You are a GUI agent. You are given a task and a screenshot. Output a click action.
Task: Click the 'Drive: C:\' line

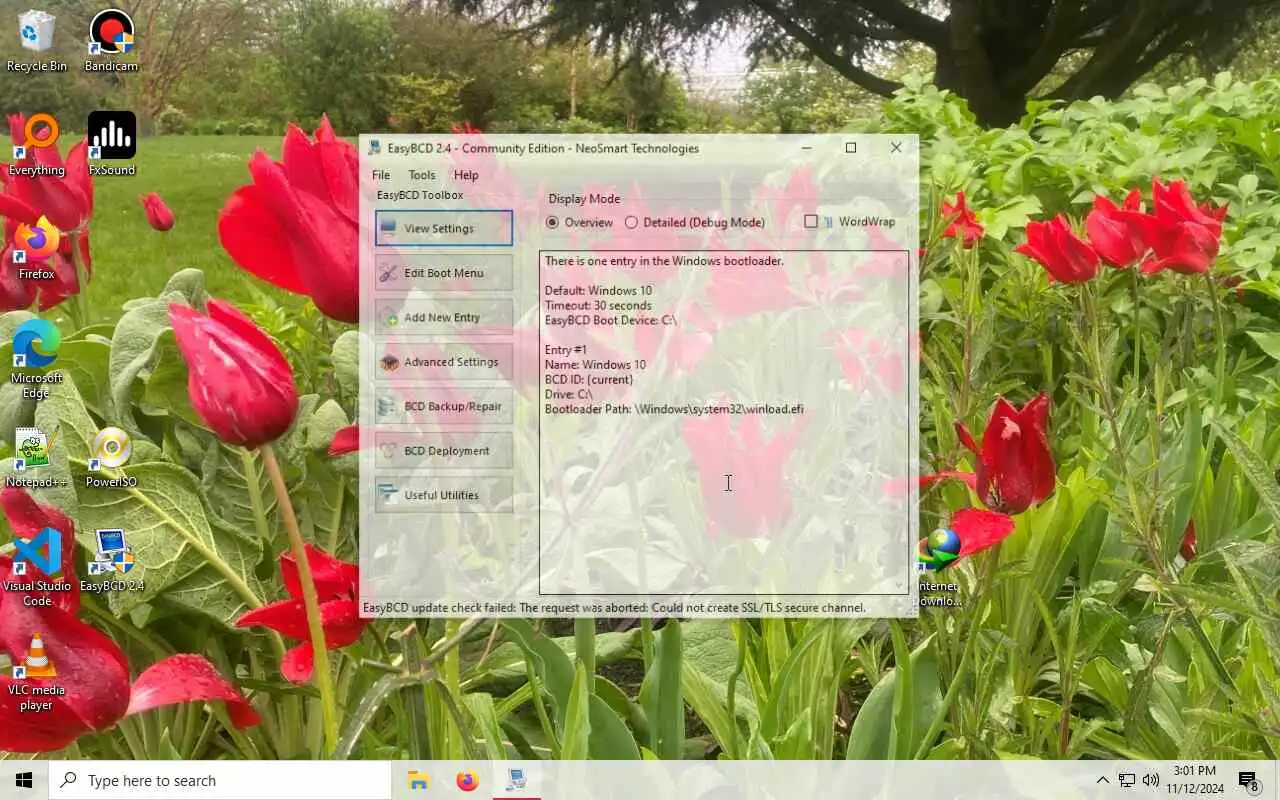tap(568, 394)
